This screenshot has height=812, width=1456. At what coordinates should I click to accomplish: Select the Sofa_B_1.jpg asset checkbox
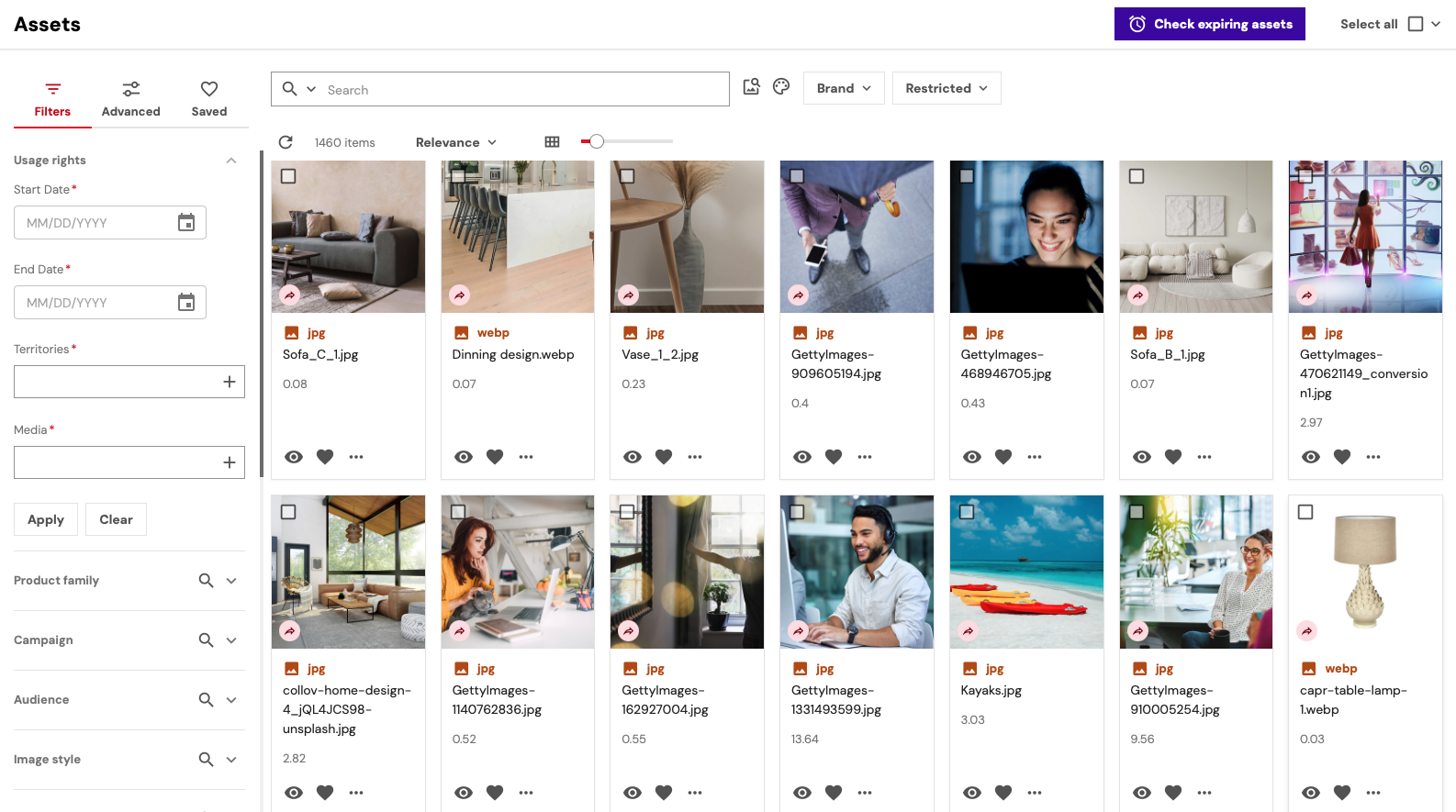(1137, 176)
